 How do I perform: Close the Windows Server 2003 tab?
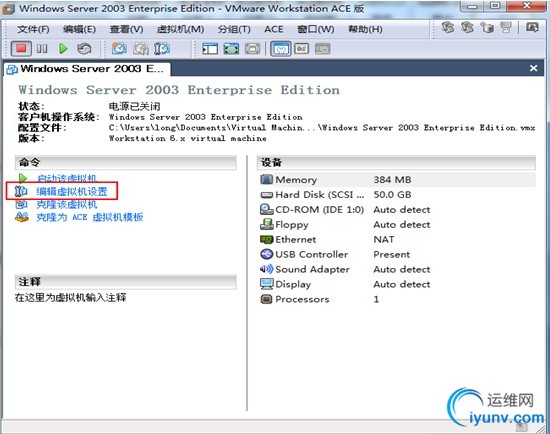point(534,68)
